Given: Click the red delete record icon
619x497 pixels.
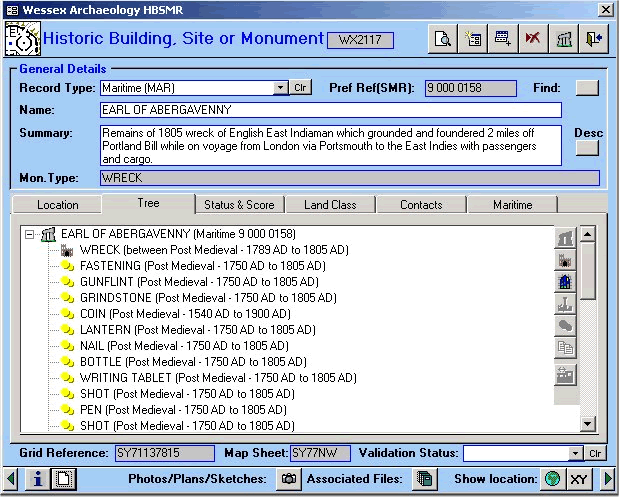Looking at the screenshot, I should [533, 40].
